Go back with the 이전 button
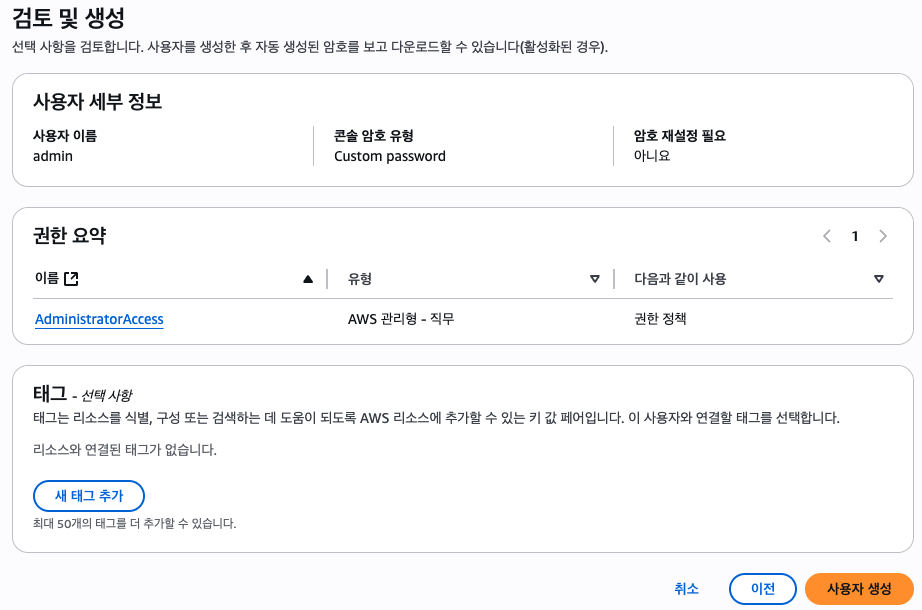The width and height of the screenshot is (922, 610). [x=763, y=589]
